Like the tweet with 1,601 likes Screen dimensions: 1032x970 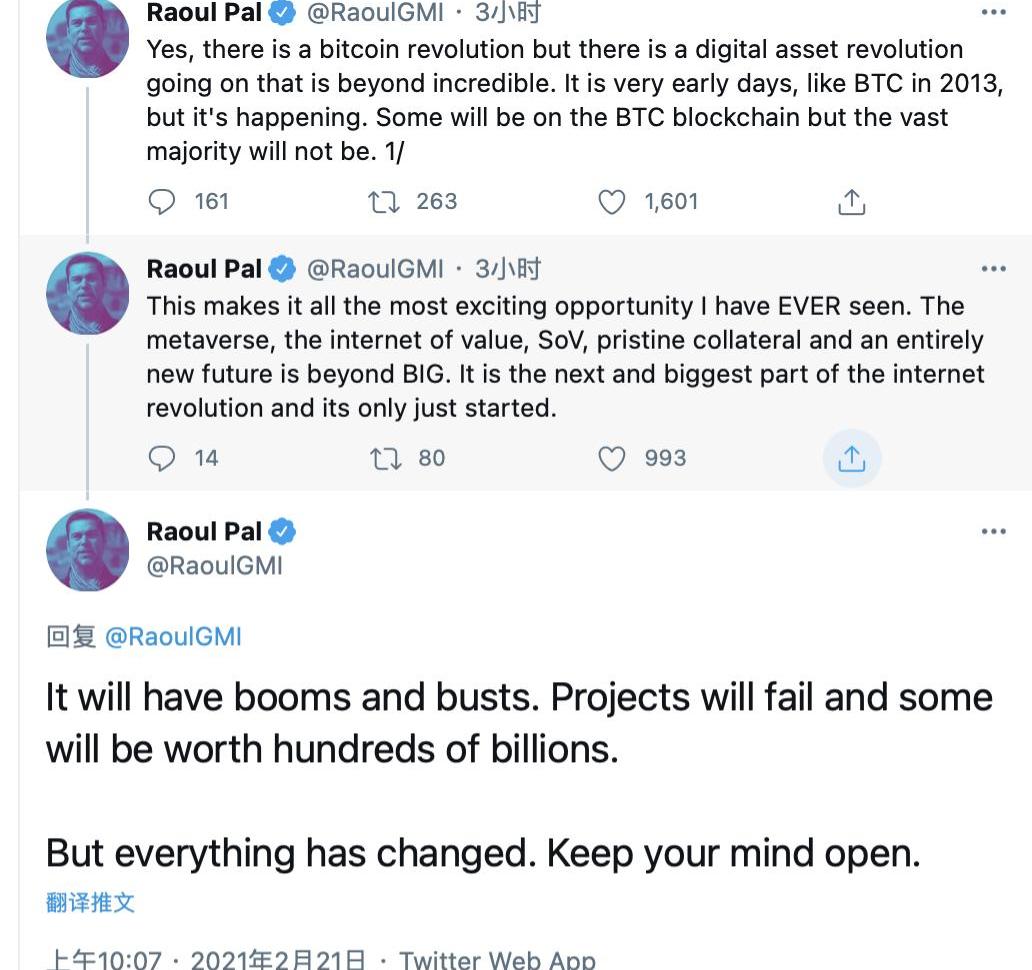point(611,202)
